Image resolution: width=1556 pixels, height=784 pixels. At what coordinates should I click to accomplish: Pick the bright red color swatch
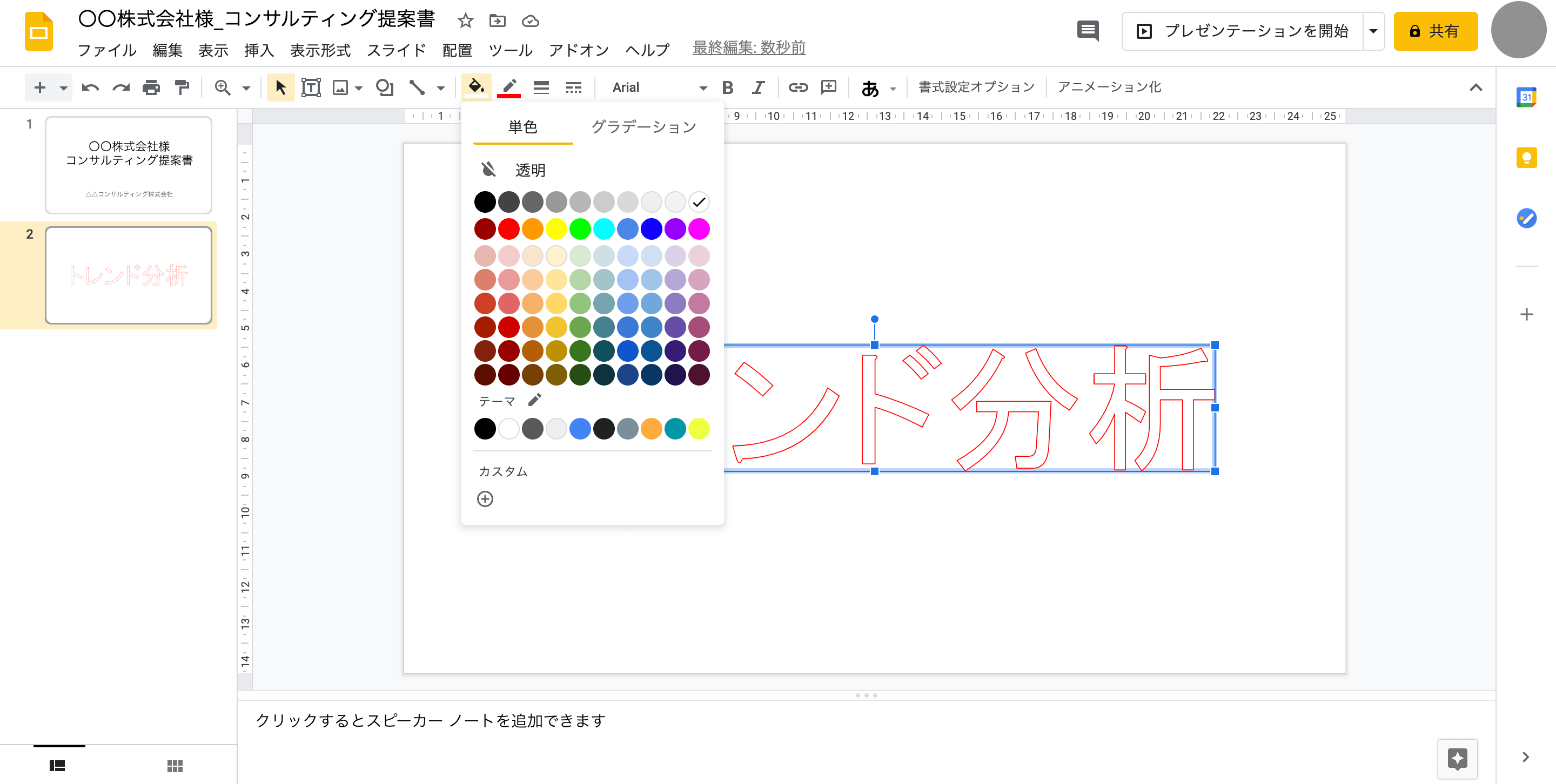coord(508,229)
